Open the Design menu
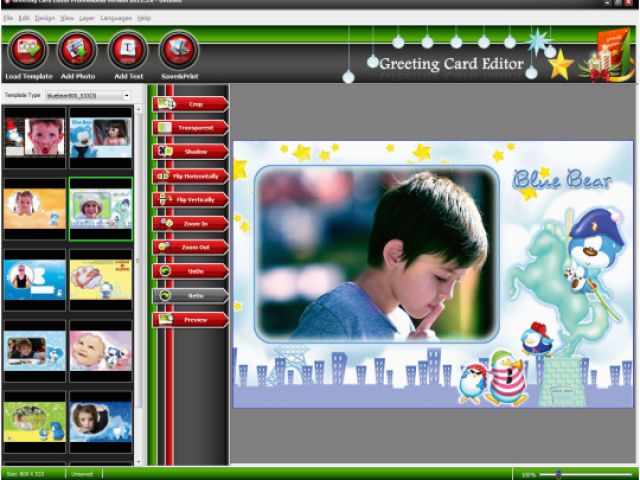The image size is (640, 480). 44,18
